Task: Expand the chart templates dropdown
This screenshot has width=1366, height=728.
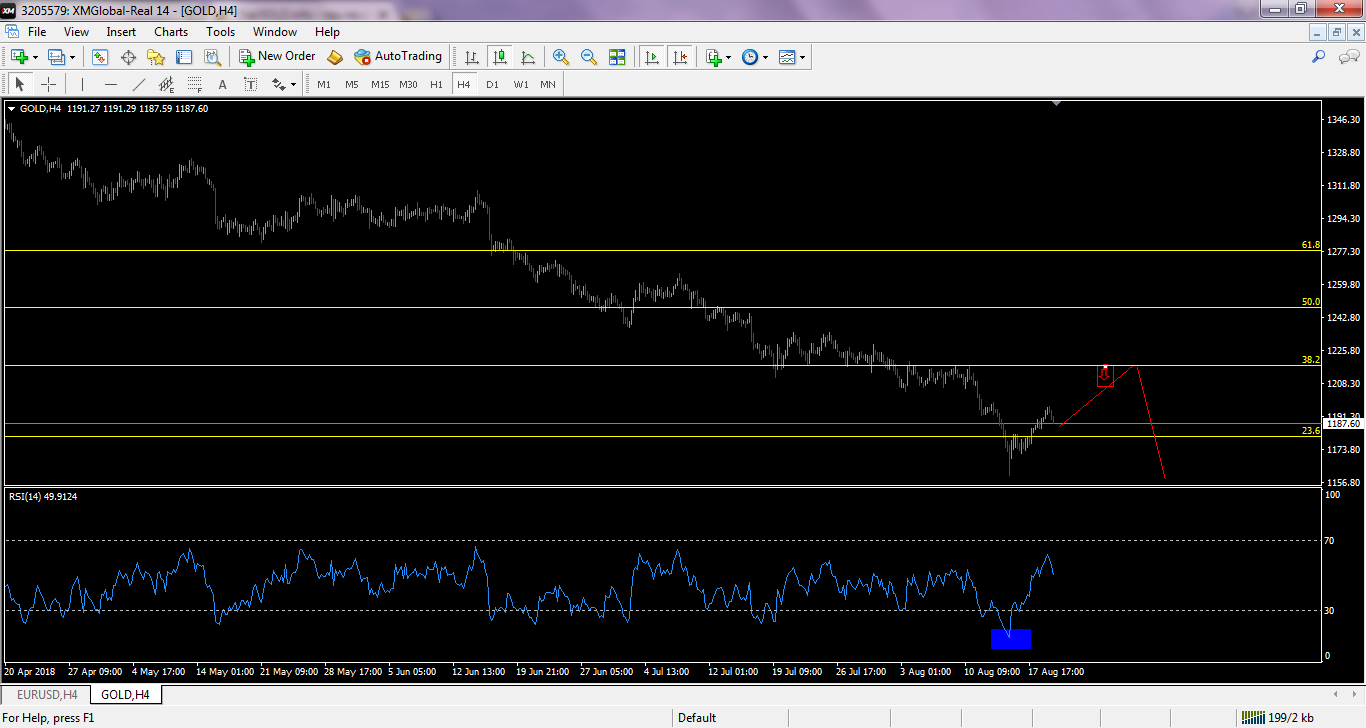Action: (x=802, y=57)
